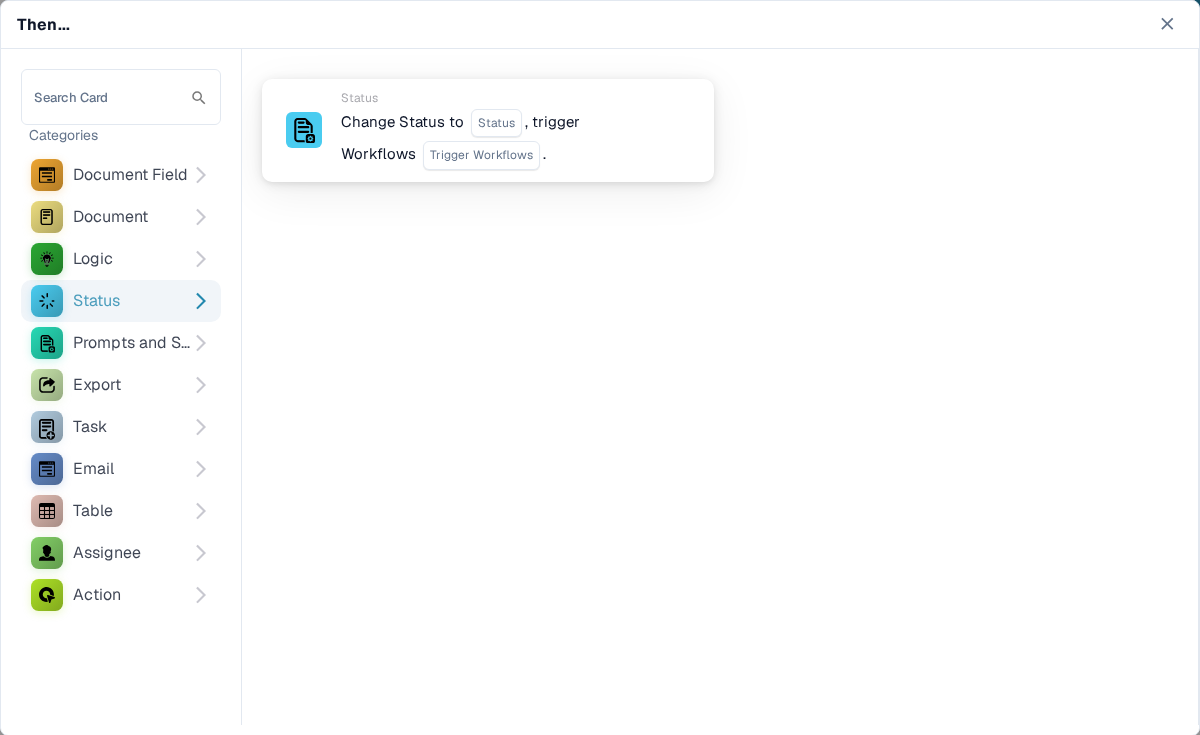Viewport: 1200px width, 735px height.
Task: Click the Trigger Workflows parameter chip
Action: (481, 155)
